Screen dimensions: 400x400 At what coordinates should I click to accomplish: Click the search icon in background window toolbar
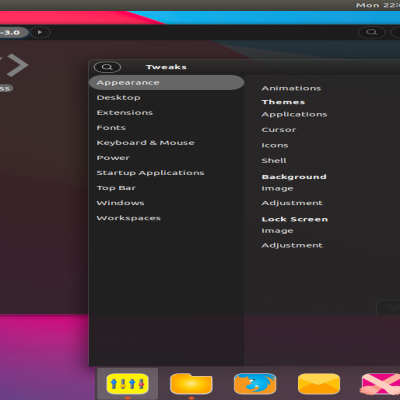[372, 32]
